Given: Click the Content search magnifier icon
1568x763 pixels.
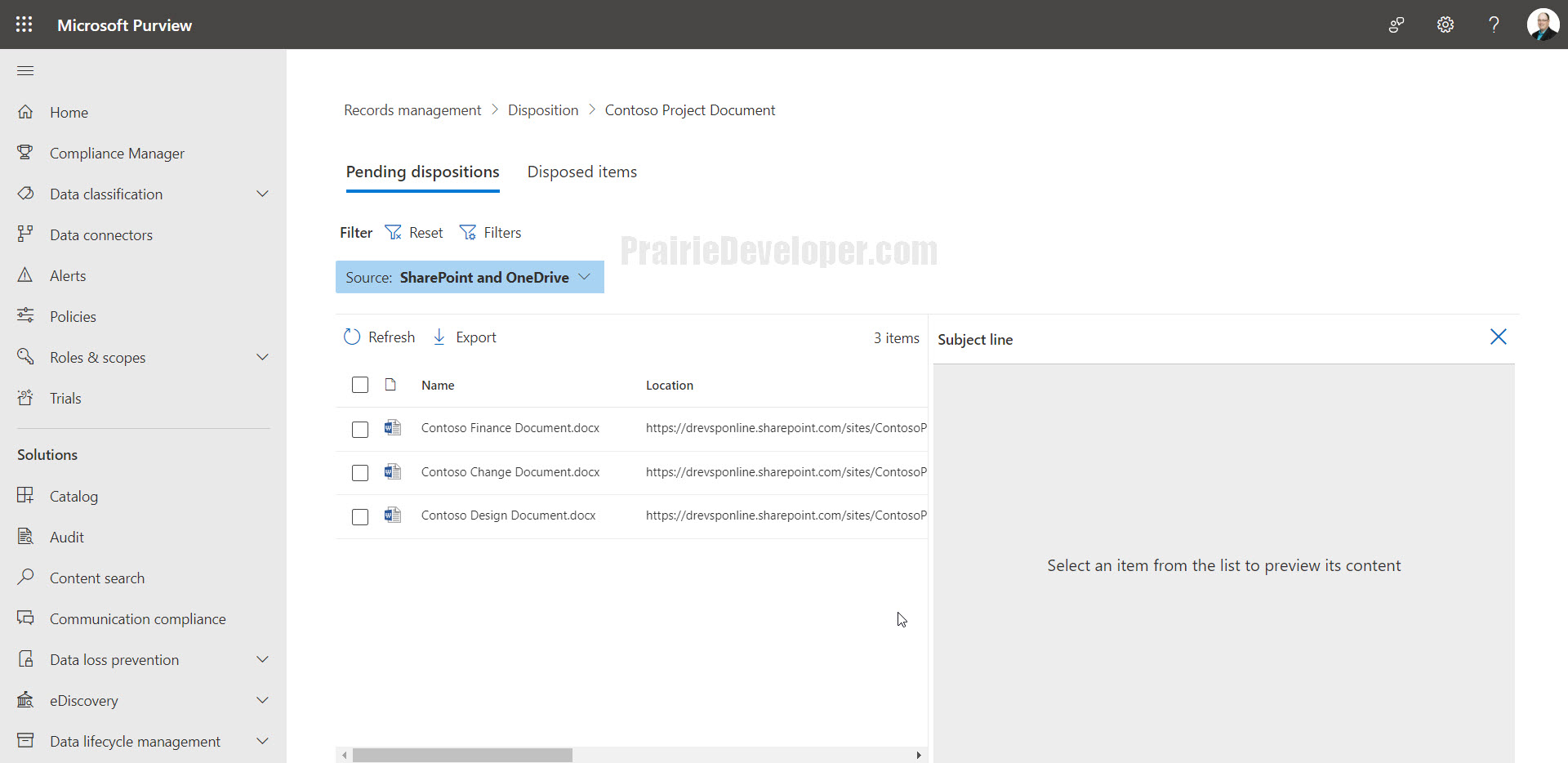Looking at the screenshot, I should click(x=25, y=578).
